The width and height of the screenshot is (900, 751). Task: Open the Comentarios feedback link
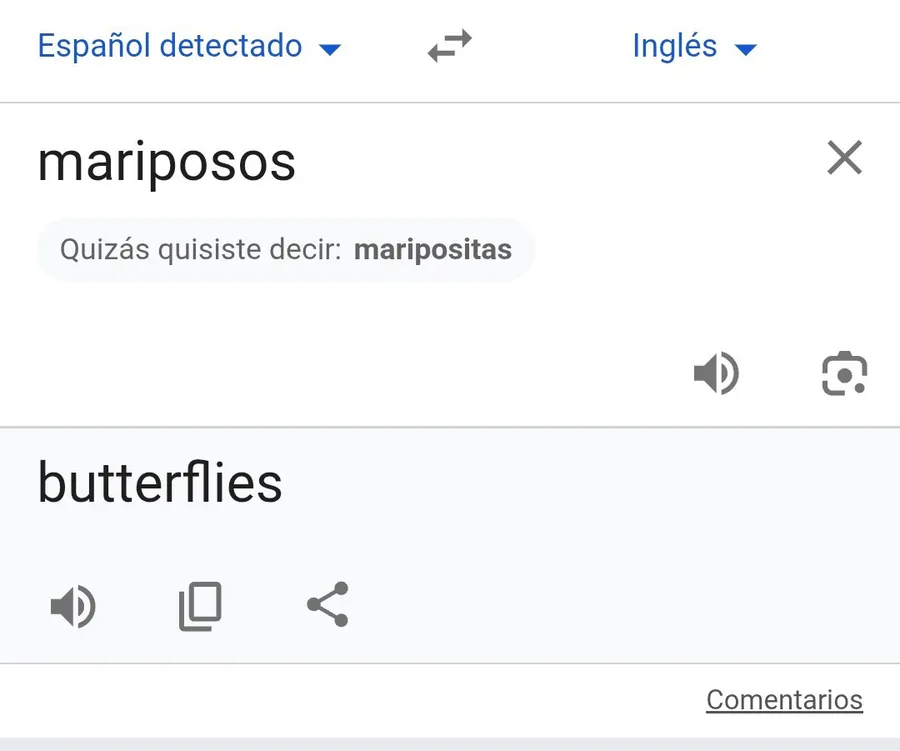pos(784,700)
